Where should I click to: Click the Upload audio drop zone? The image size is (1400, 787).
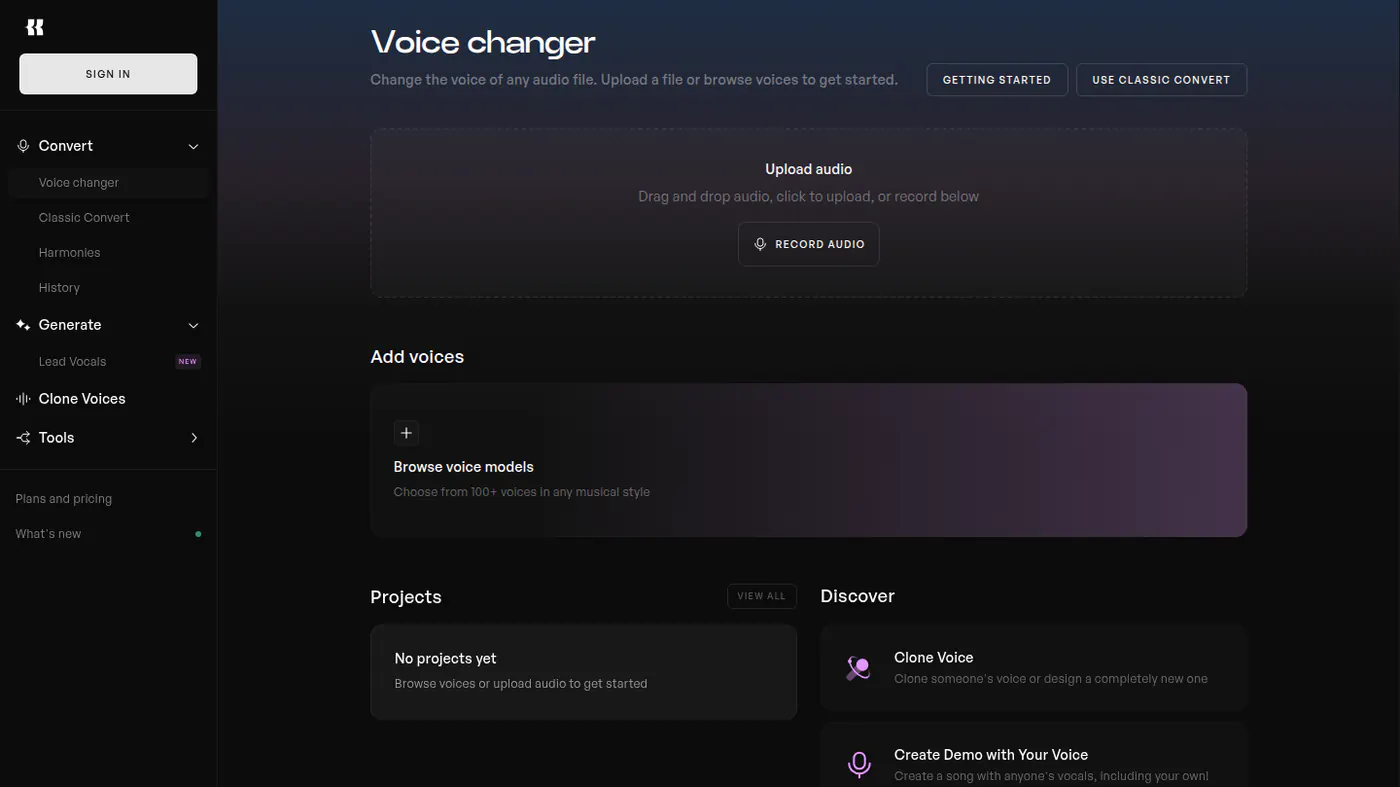[809, 213]
